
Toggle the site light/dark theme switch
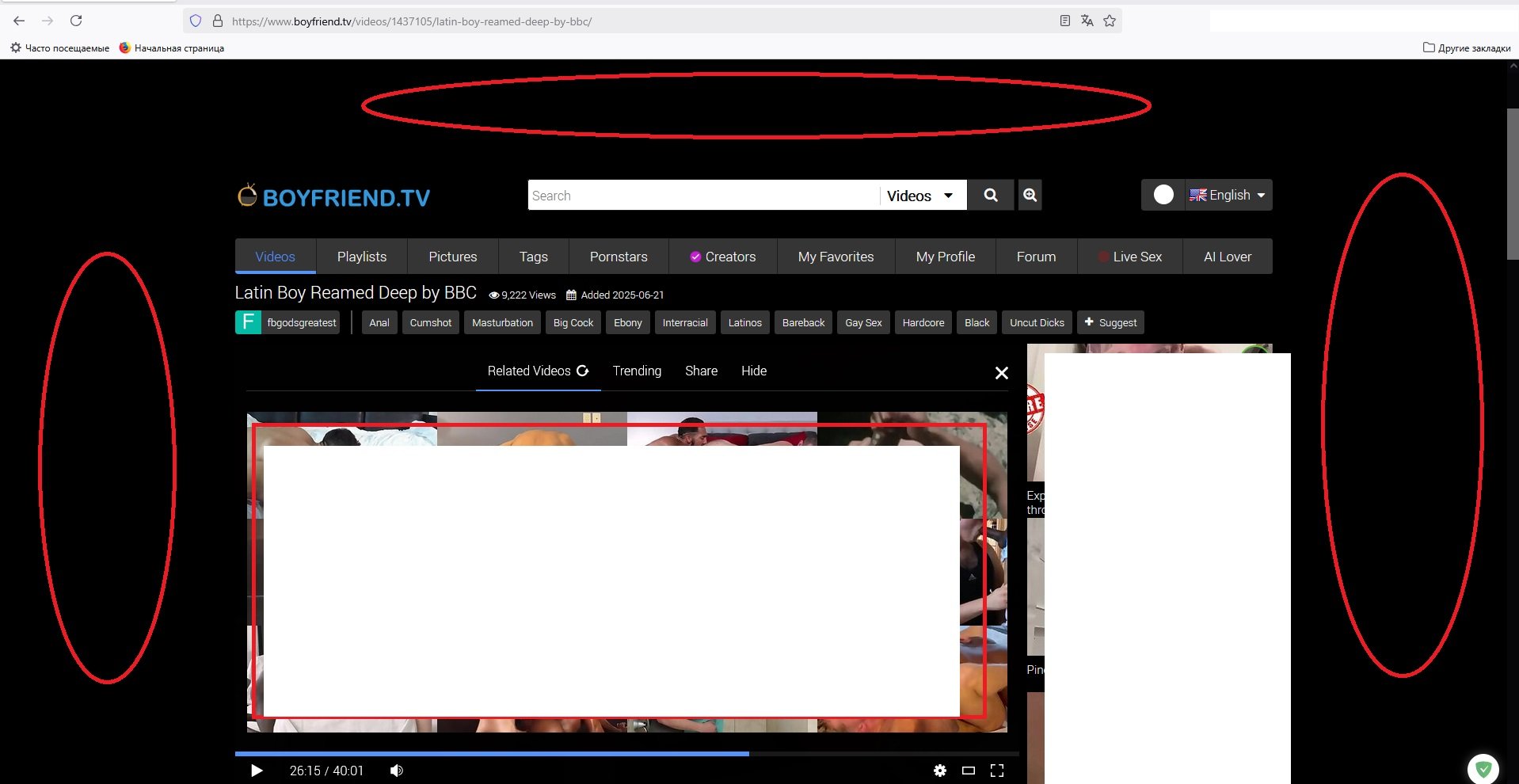1163,195
